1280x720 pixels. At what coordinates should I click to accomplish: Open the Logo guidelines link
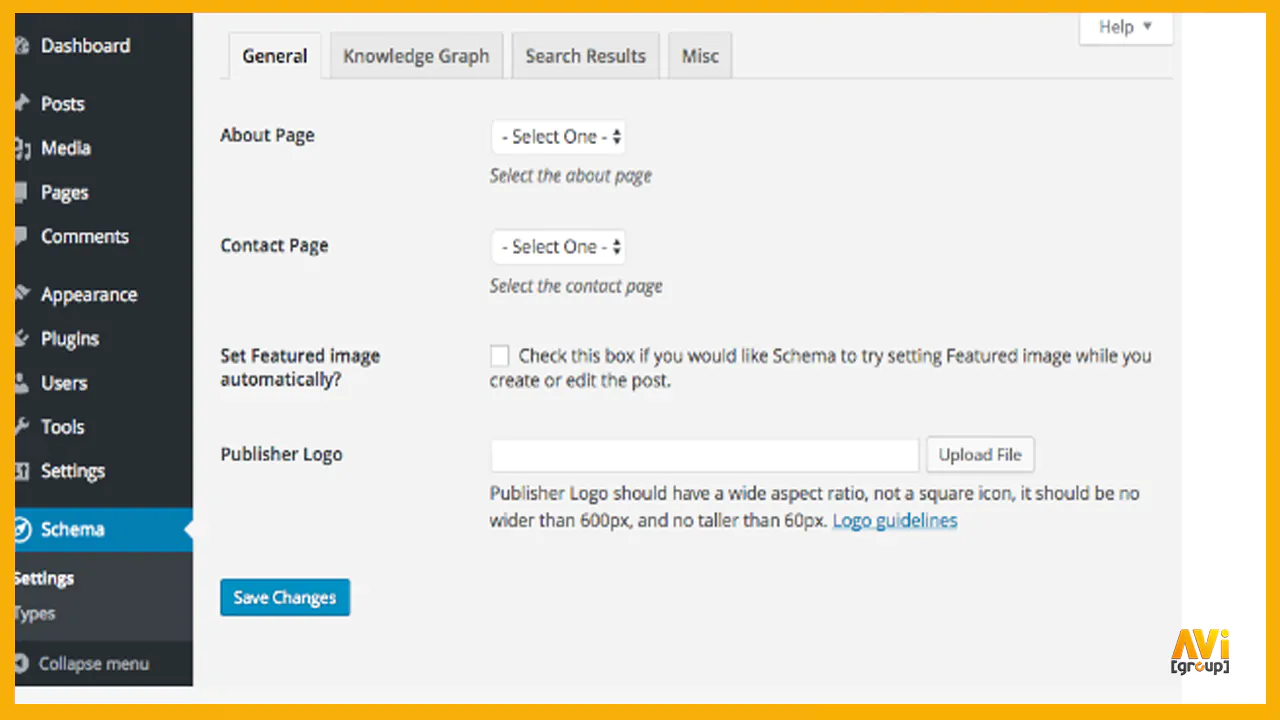tap(895, 520)
